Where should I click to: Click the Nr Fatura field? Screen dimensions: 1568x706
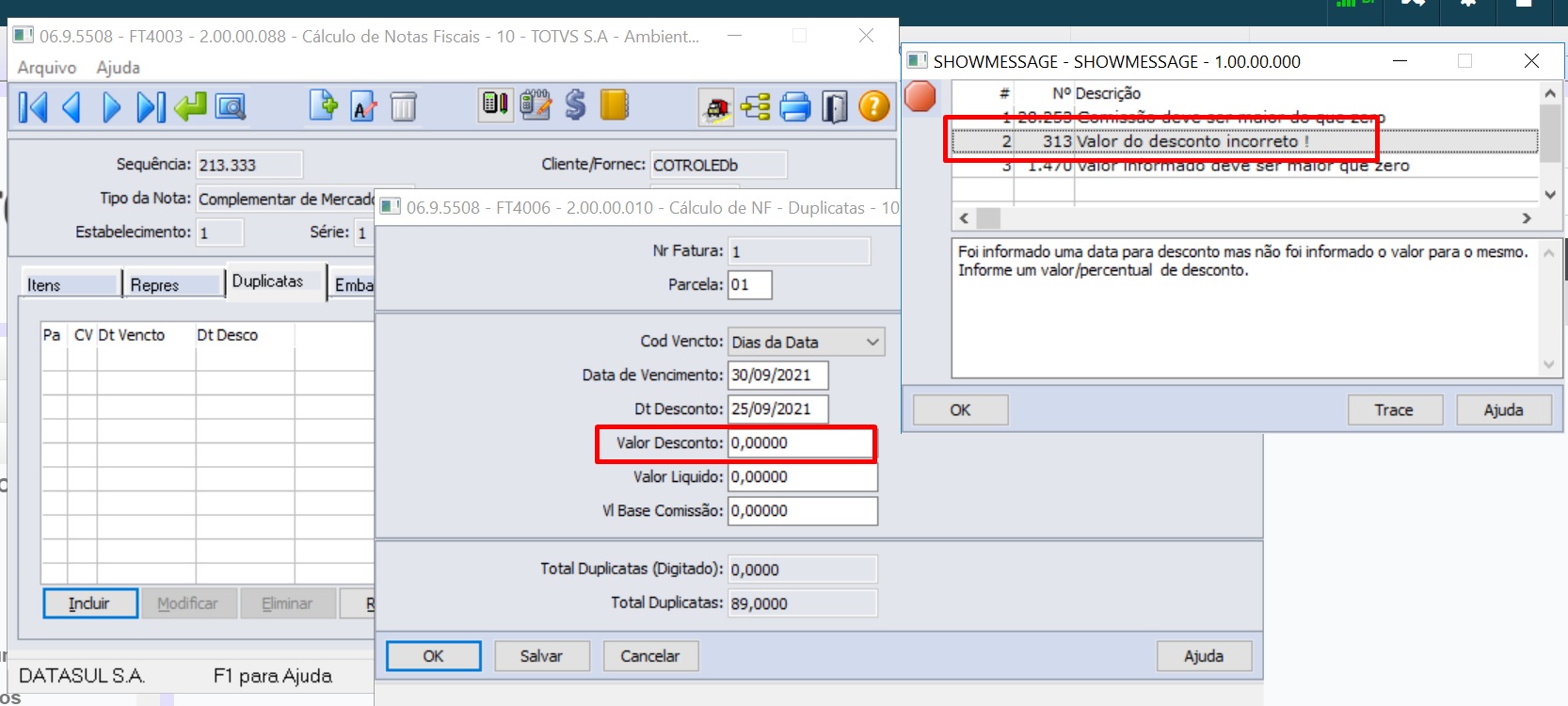tap(799, 251)
